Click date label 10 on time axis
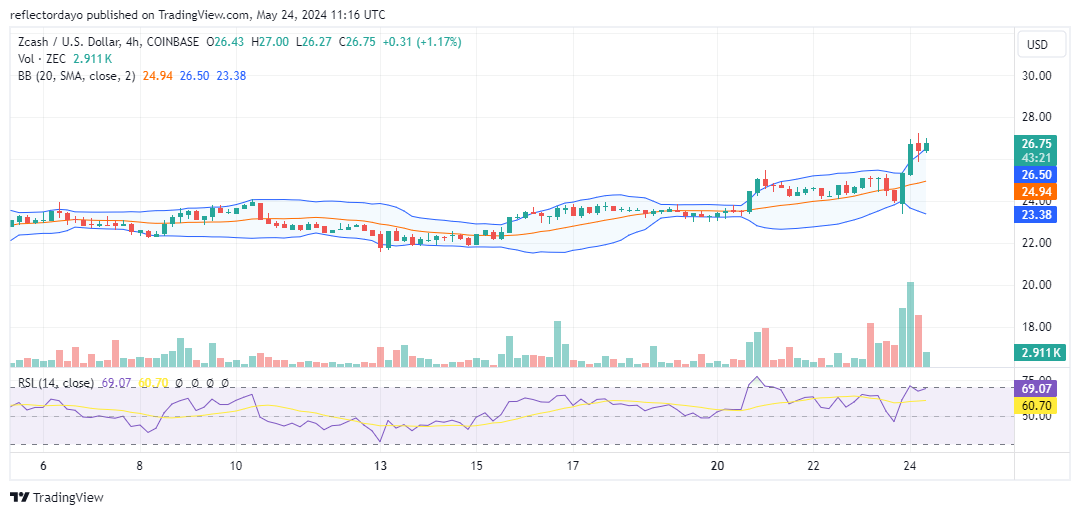 [x=236, y=466]
